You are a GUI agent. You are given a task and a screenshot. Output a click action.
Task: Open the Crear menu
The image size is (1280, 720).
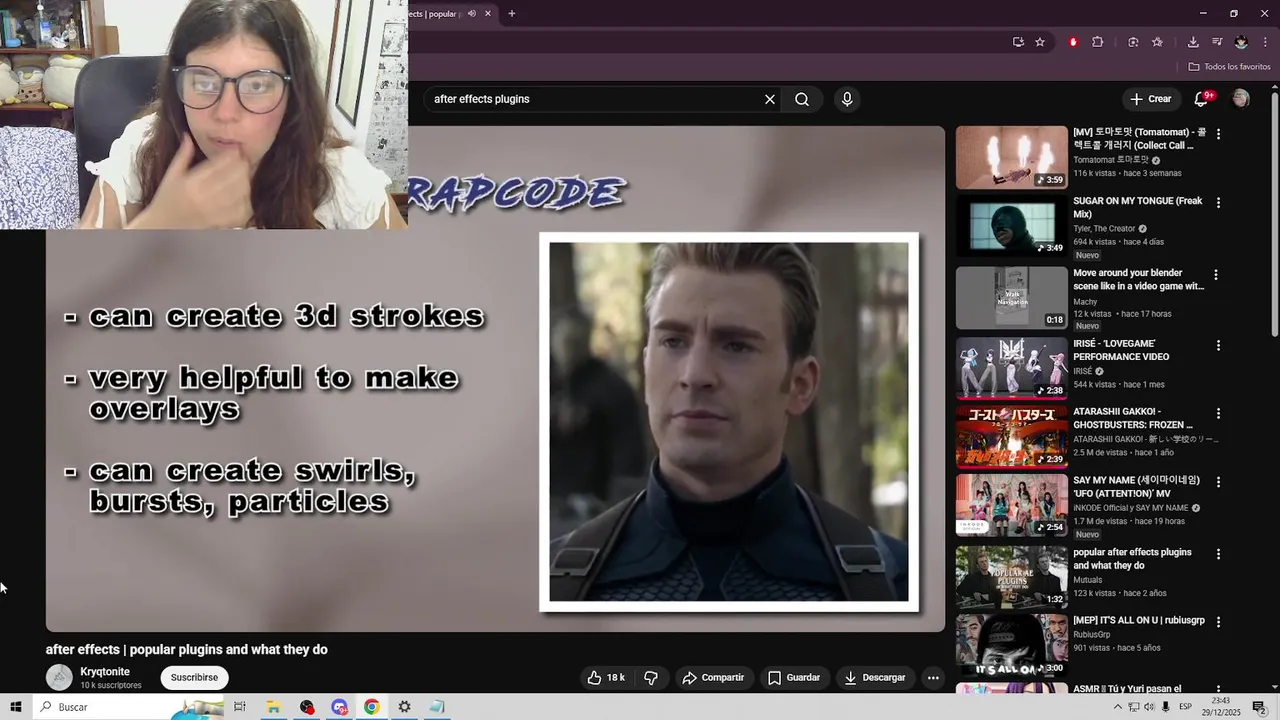click(1151, 99)
